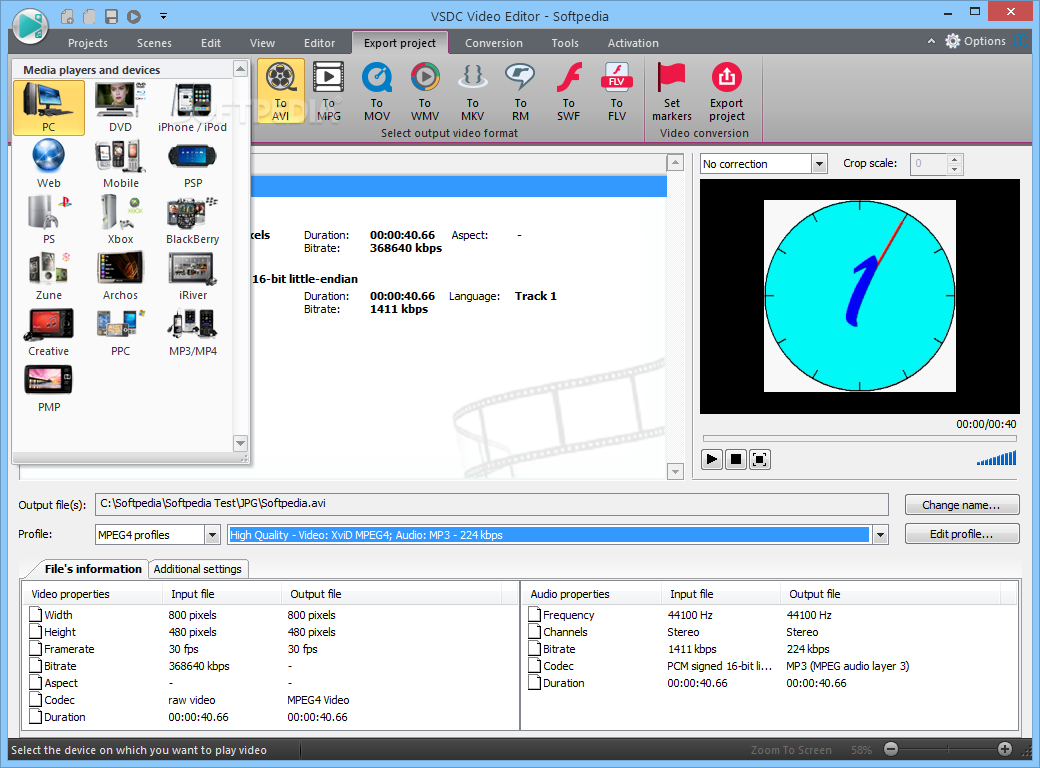1040x768 pixels.
Task: Expand the High Quality profile dropdown
Action: pyautogui.click(x=880, y=535)
